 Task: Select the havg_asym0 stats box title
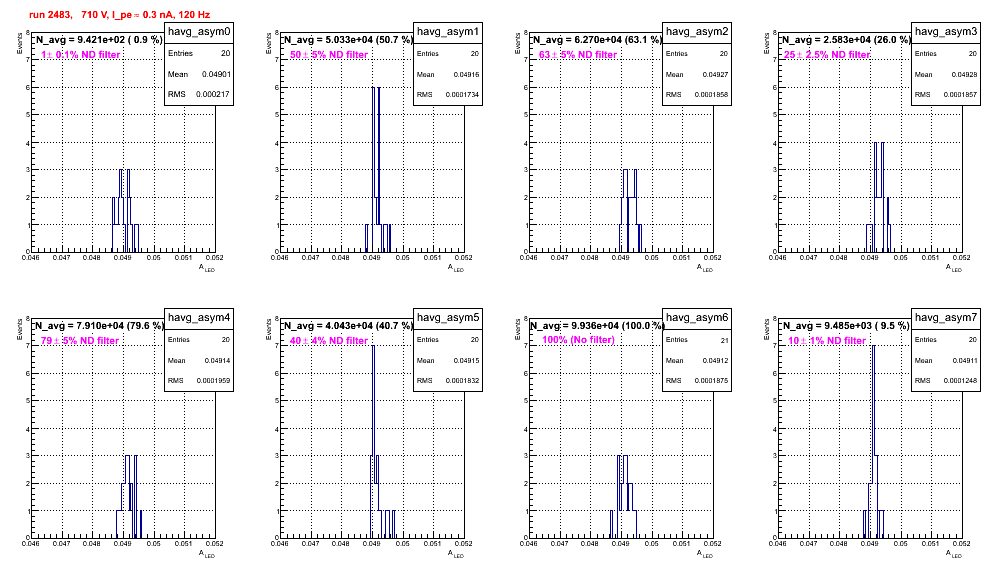(x=199, y=32)
